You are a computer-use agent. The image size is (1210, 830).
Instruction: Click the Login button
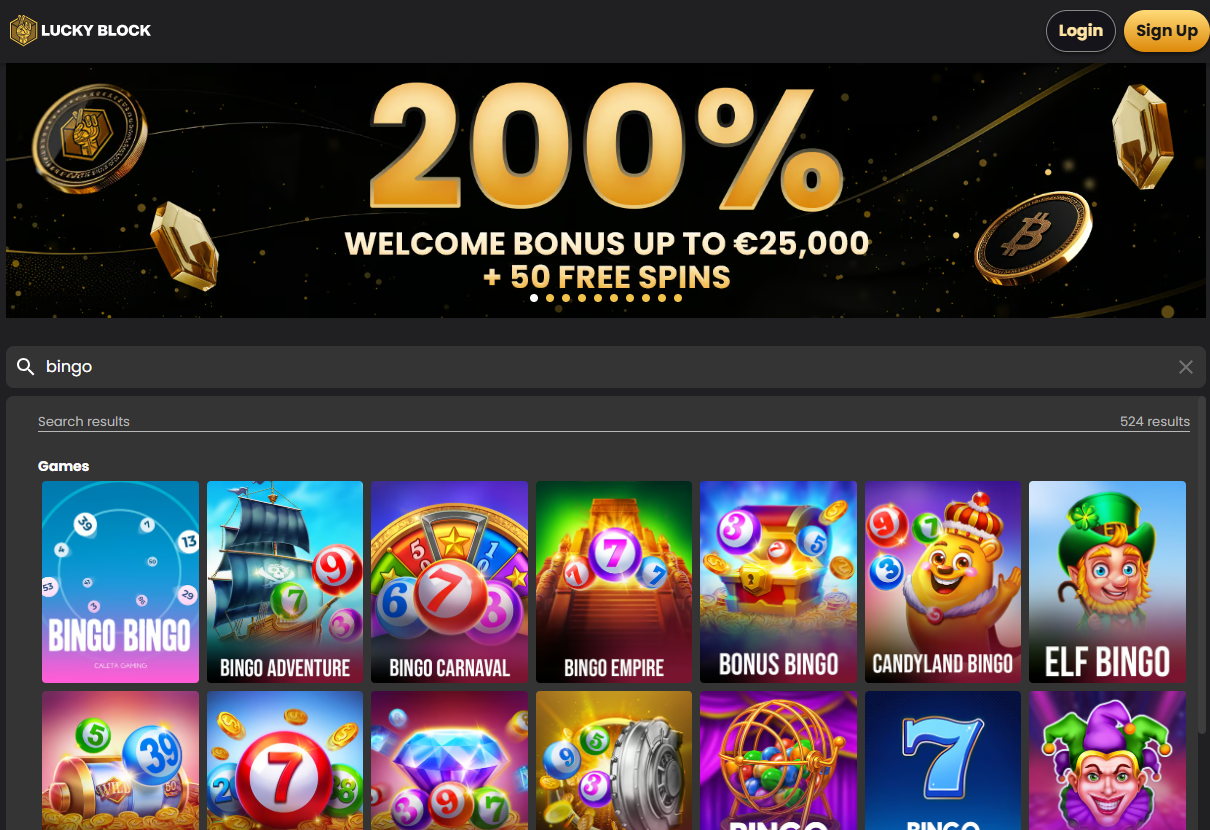click(1081, 31)
